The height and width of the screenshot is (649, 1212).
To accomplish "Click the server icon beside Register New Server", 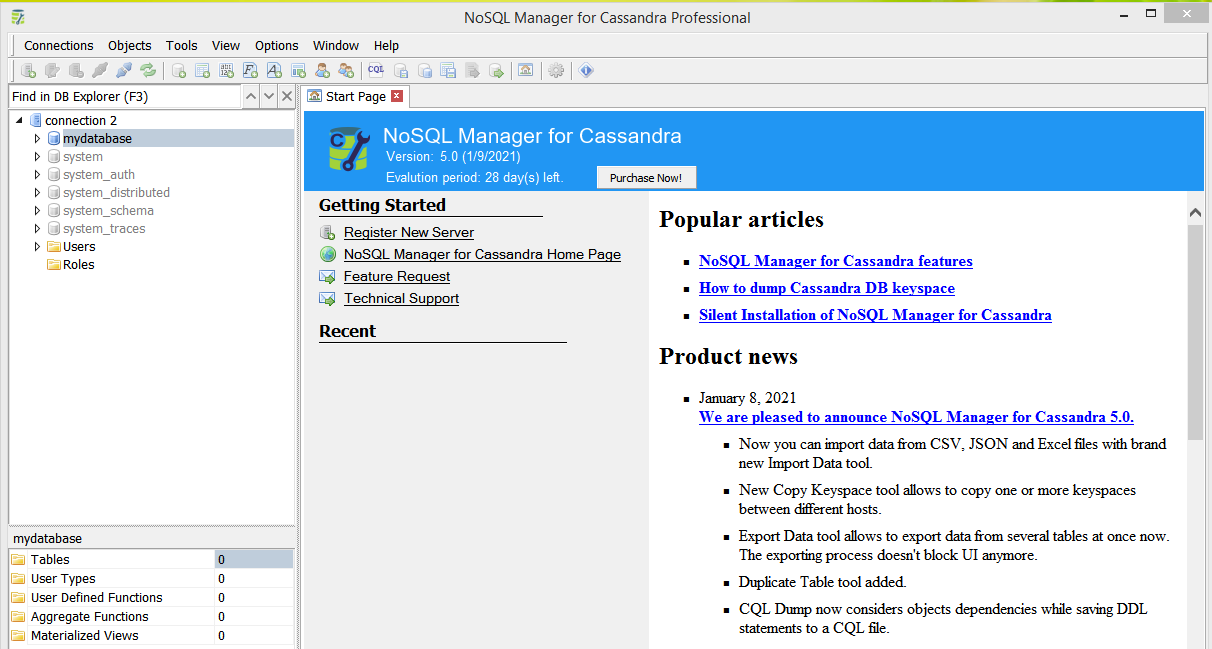I will tap(327, 232).
